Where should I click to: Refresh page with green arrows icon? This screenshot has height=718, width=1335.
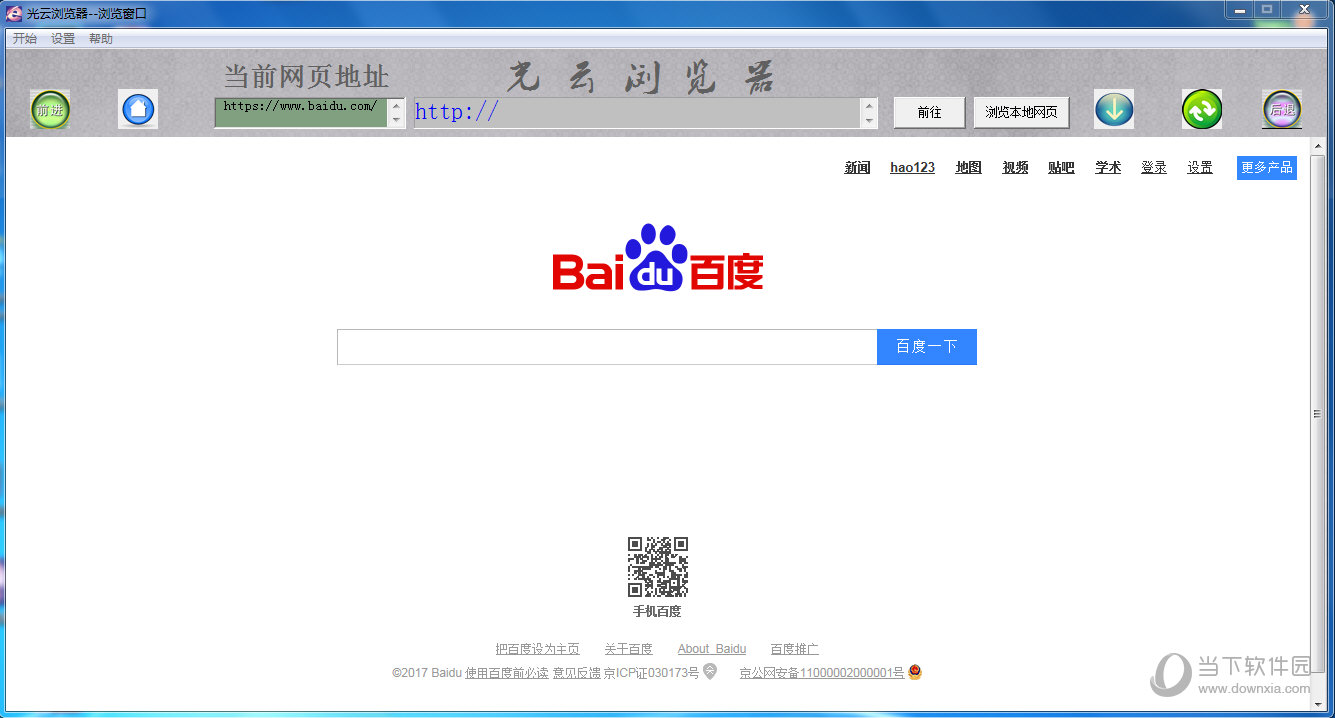[x=1202, y=109]
